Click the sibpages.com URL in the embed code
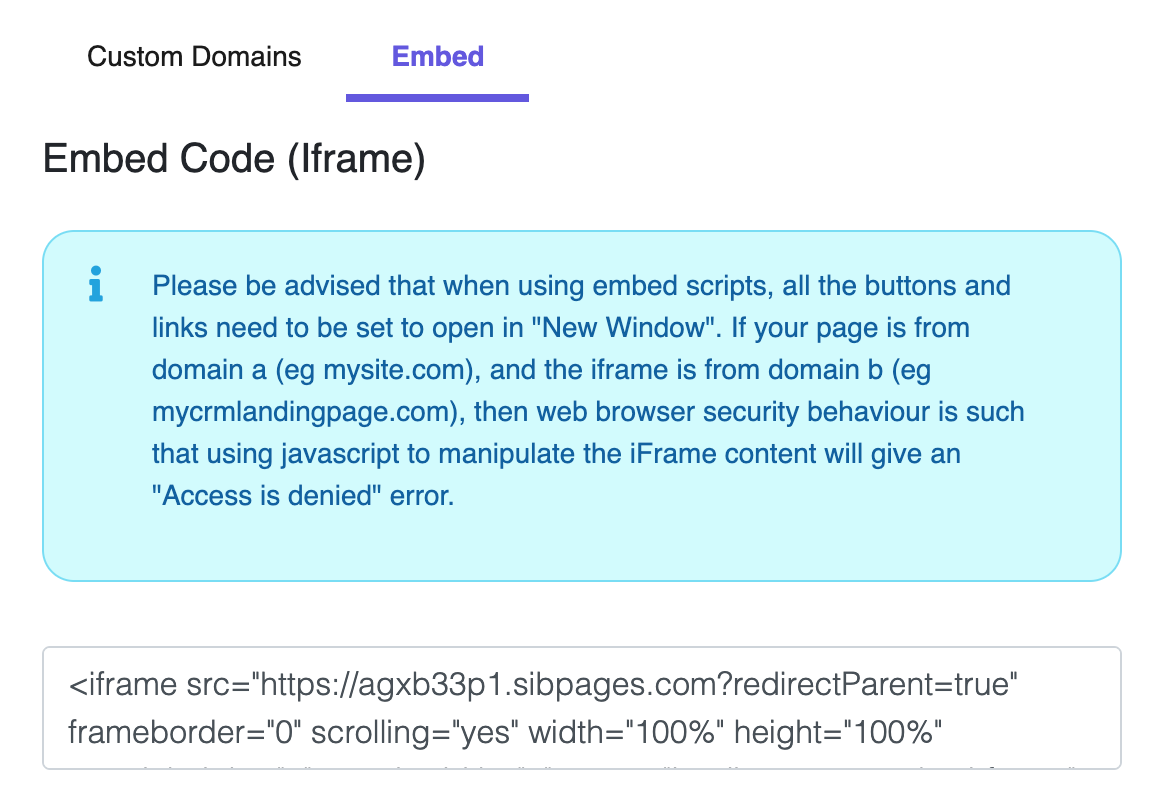Image resolution: width=1172 pixels, height=812 pixels. click(482, 687)
